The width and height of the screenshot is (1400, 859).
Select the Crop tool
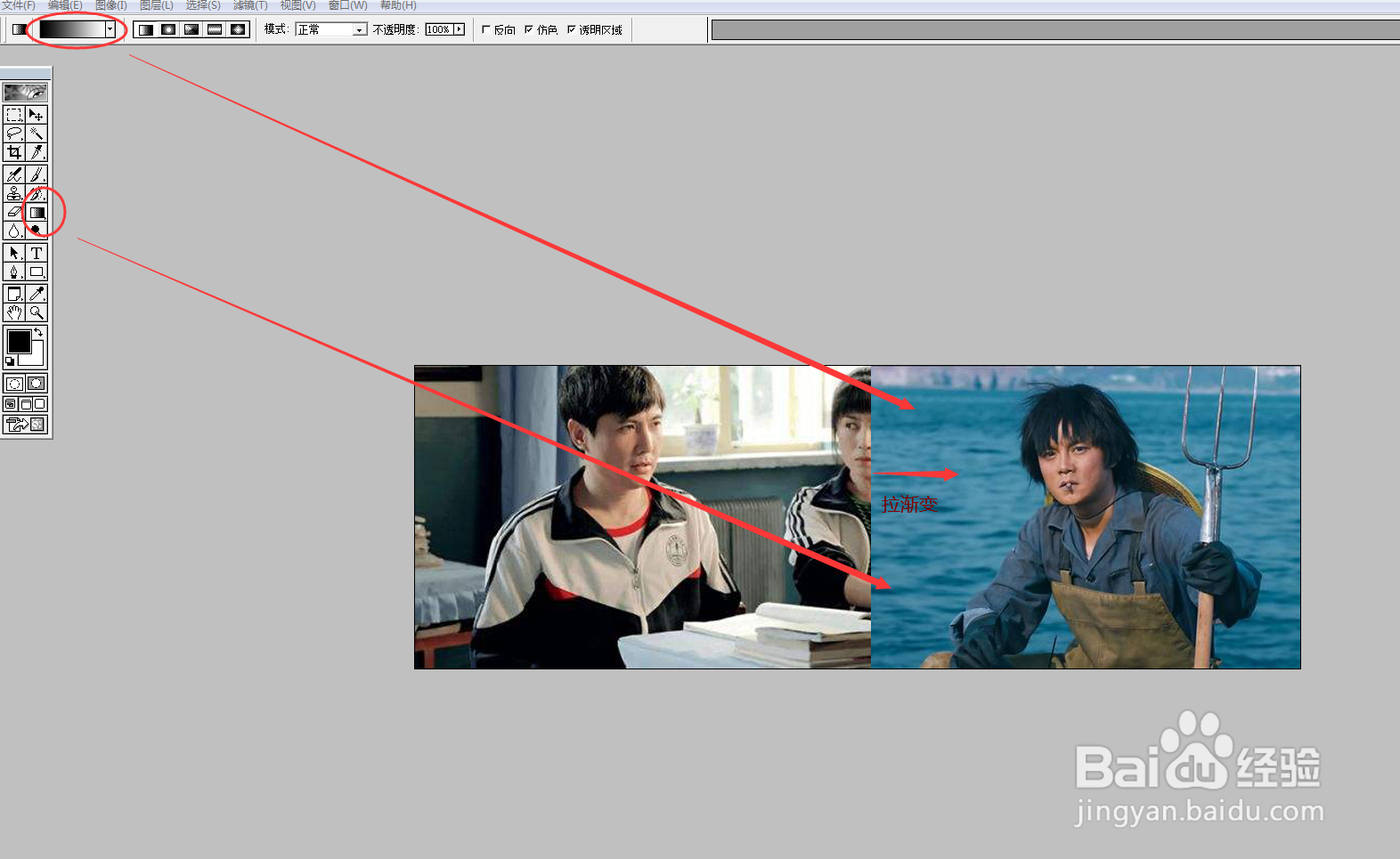coord(14,152)
